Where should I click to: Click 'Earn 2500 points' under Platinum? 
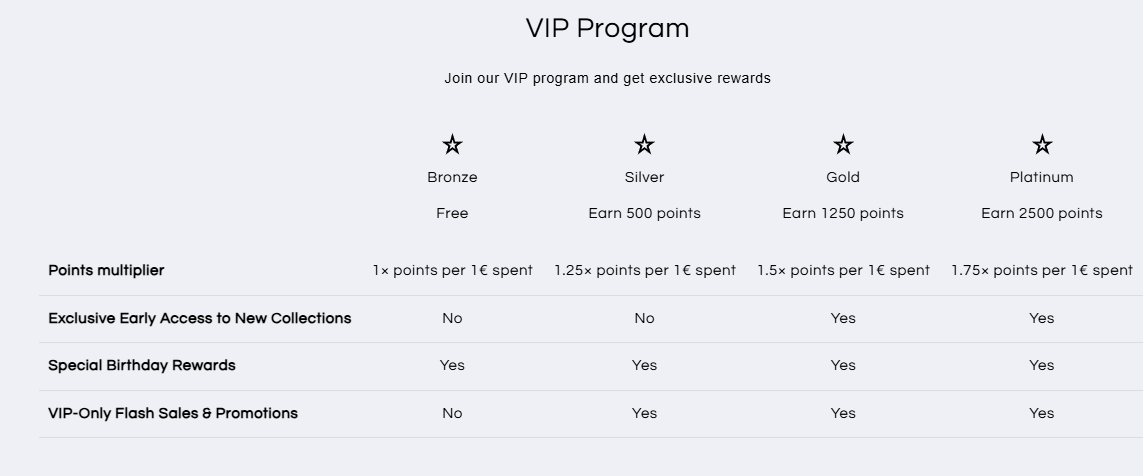(x=1042, y=214)
